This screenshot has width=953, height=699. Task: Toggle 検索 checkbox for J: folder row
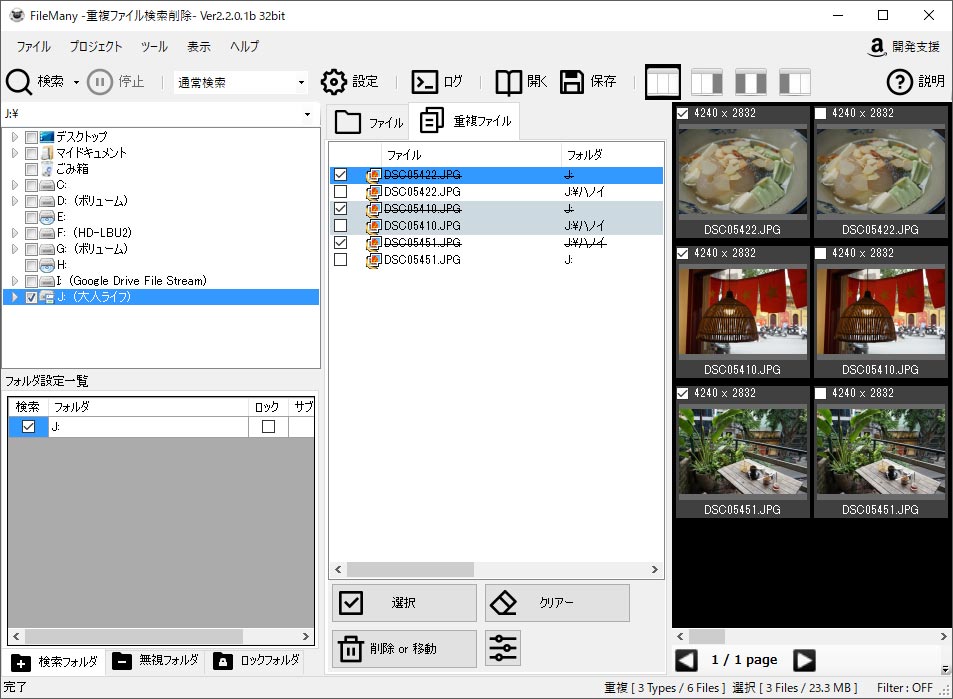coord(28,427)
